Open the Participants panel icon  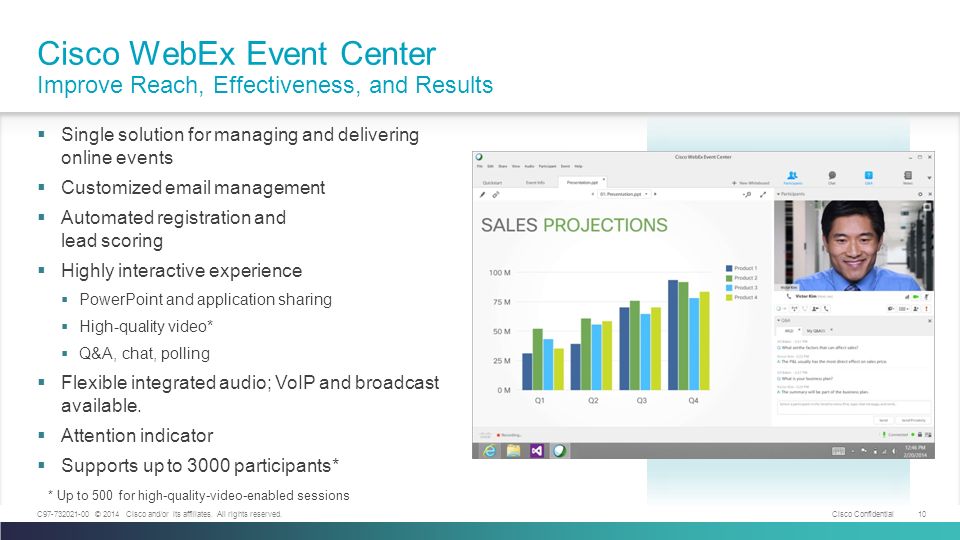pyautogui.click(x=792, y=176)
